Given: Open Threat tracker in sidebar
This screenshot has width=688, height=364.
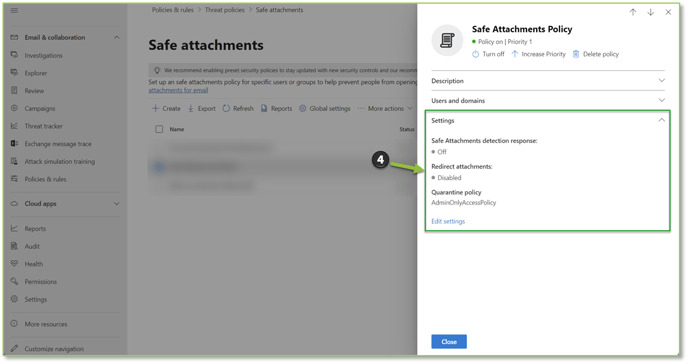Looking at the screenshot, I should click(43, 126).
